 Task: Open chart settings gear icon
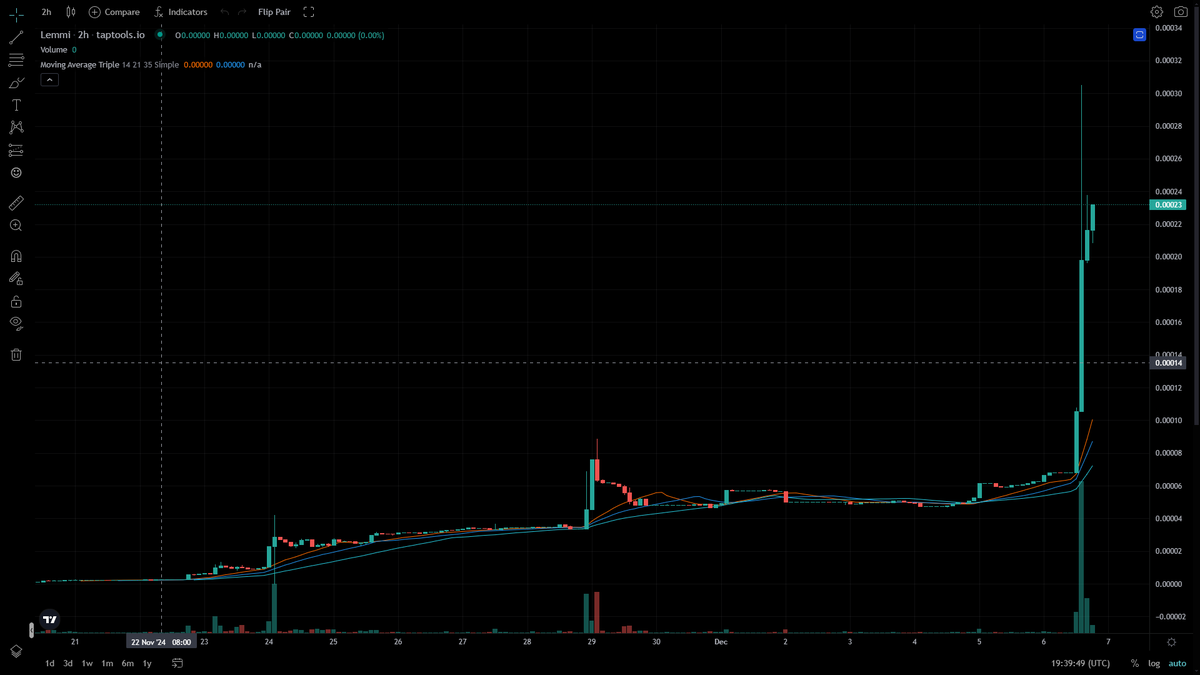pyautogui.click(x=1157, y=12)
